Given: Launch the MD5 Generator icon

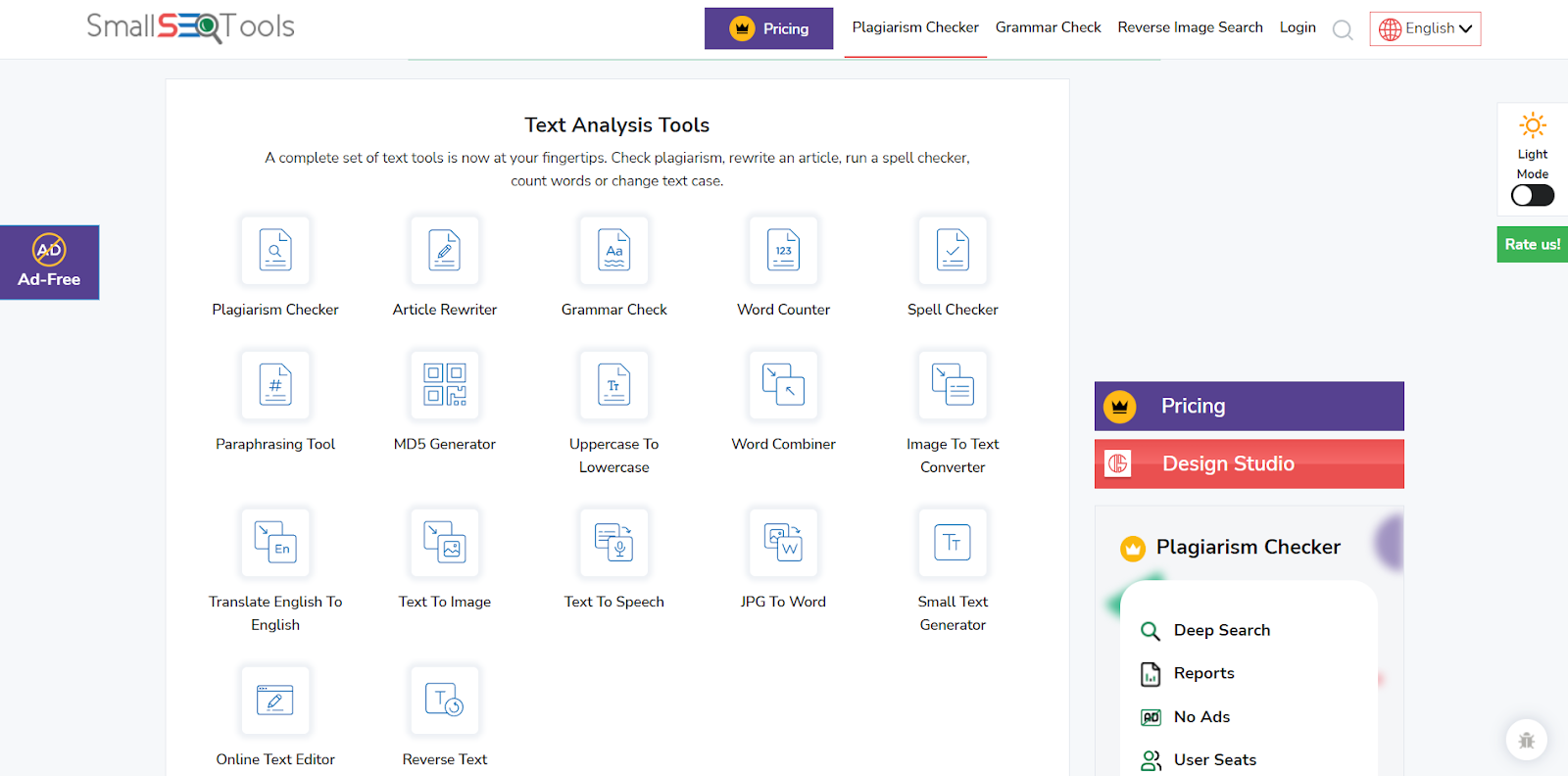Looking at the screenshot, I should 445,385.
